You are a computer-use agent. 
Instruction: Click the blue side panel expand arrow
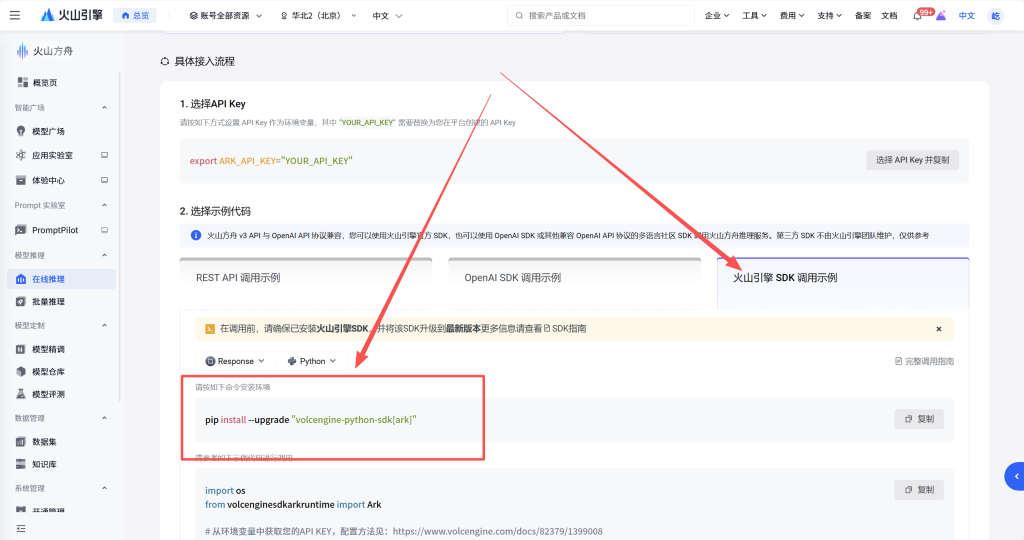[x=1015, y=476]
